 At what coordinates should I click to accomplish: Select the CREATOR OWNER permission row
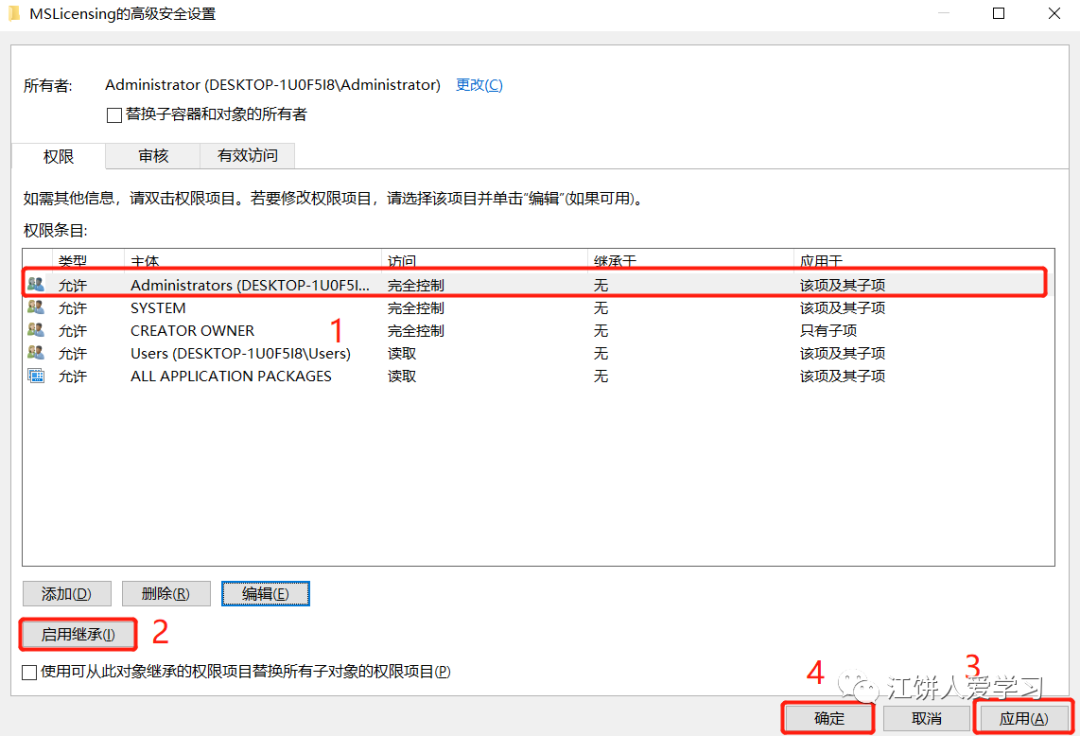[x=538, y=330]
